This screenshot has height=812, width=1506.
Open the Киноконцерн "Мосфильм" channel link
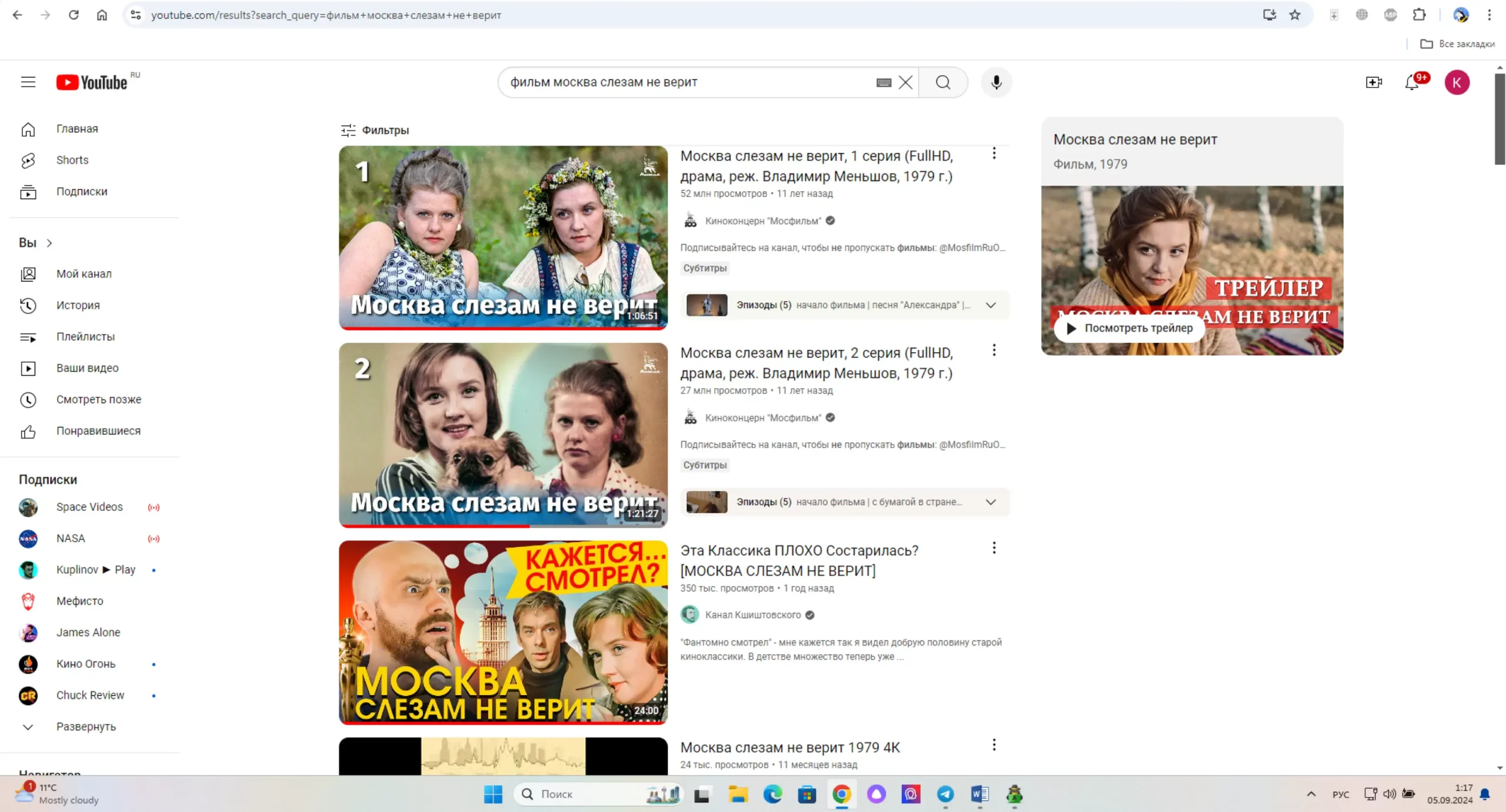click(762, 221)
